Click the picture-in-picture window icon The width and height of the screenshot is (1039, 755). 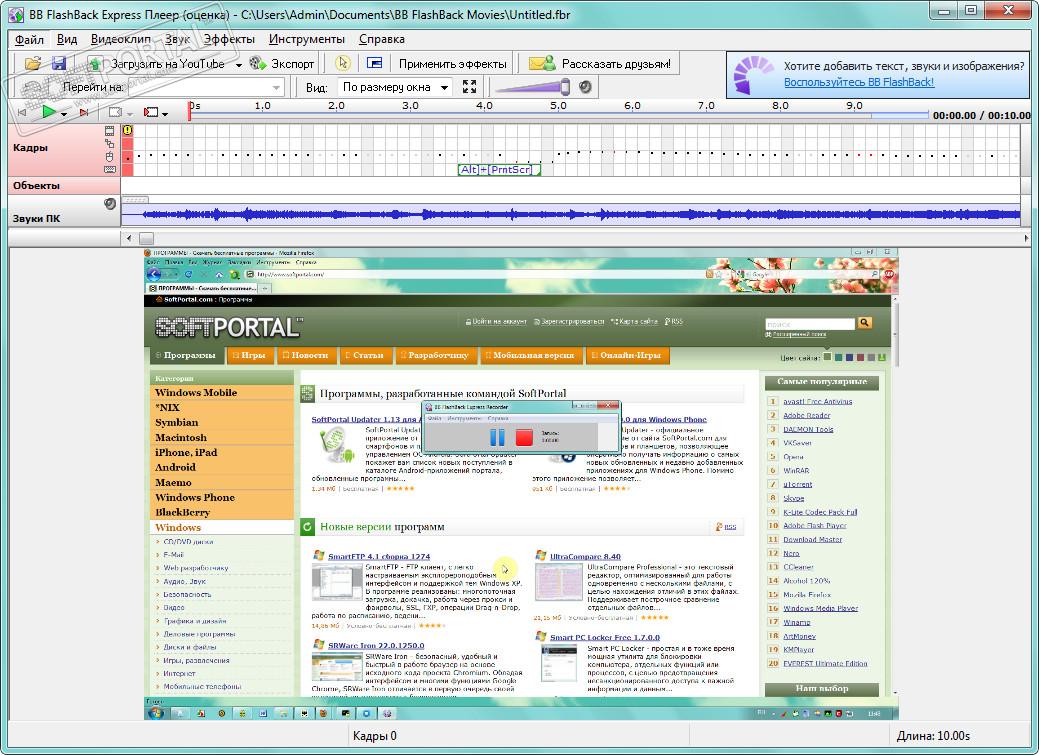tap(374, 64)
